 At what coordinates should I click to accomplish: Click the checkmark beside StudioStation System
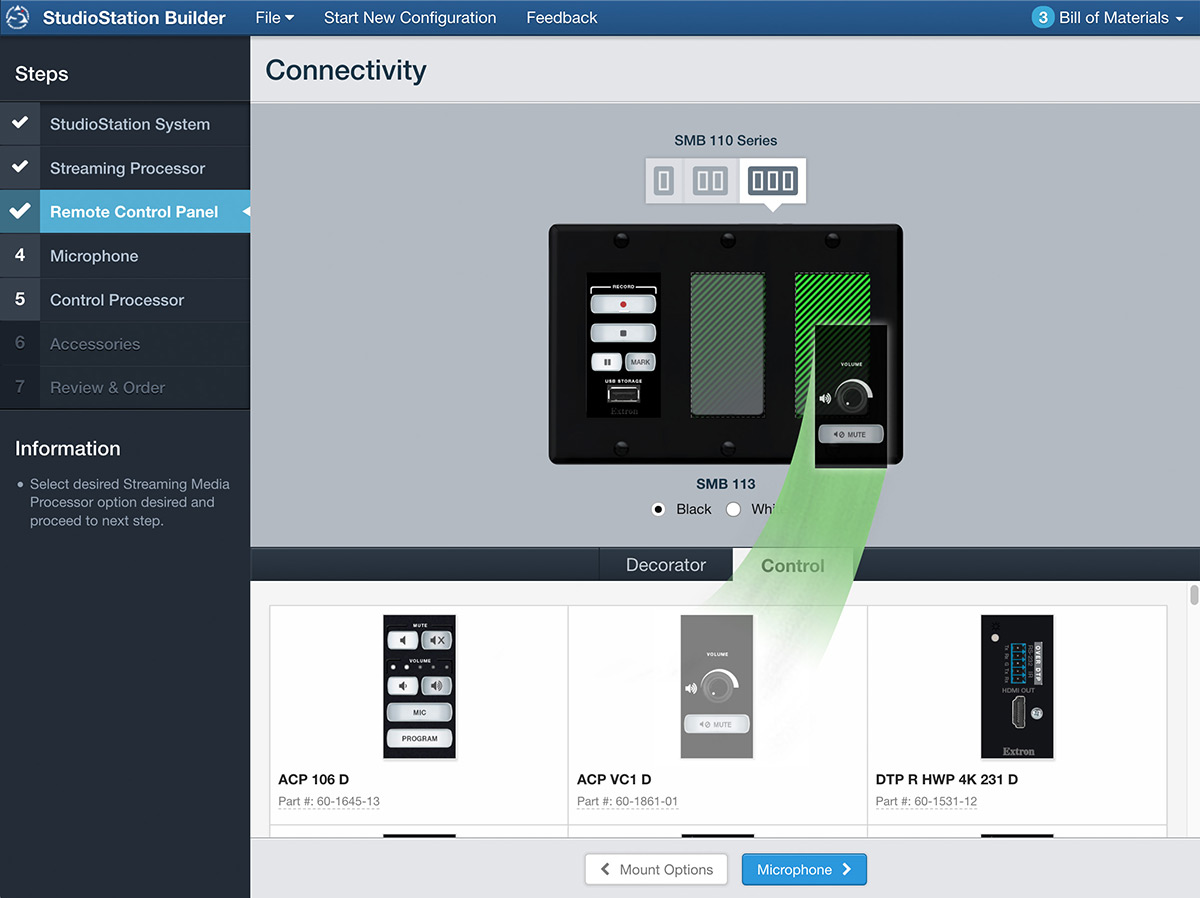[x=19, y=123]
